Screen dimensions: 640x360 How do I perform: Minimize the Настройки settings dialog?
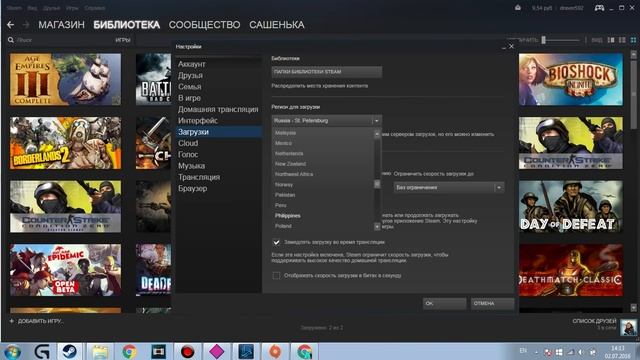click(x=504, y=47)
